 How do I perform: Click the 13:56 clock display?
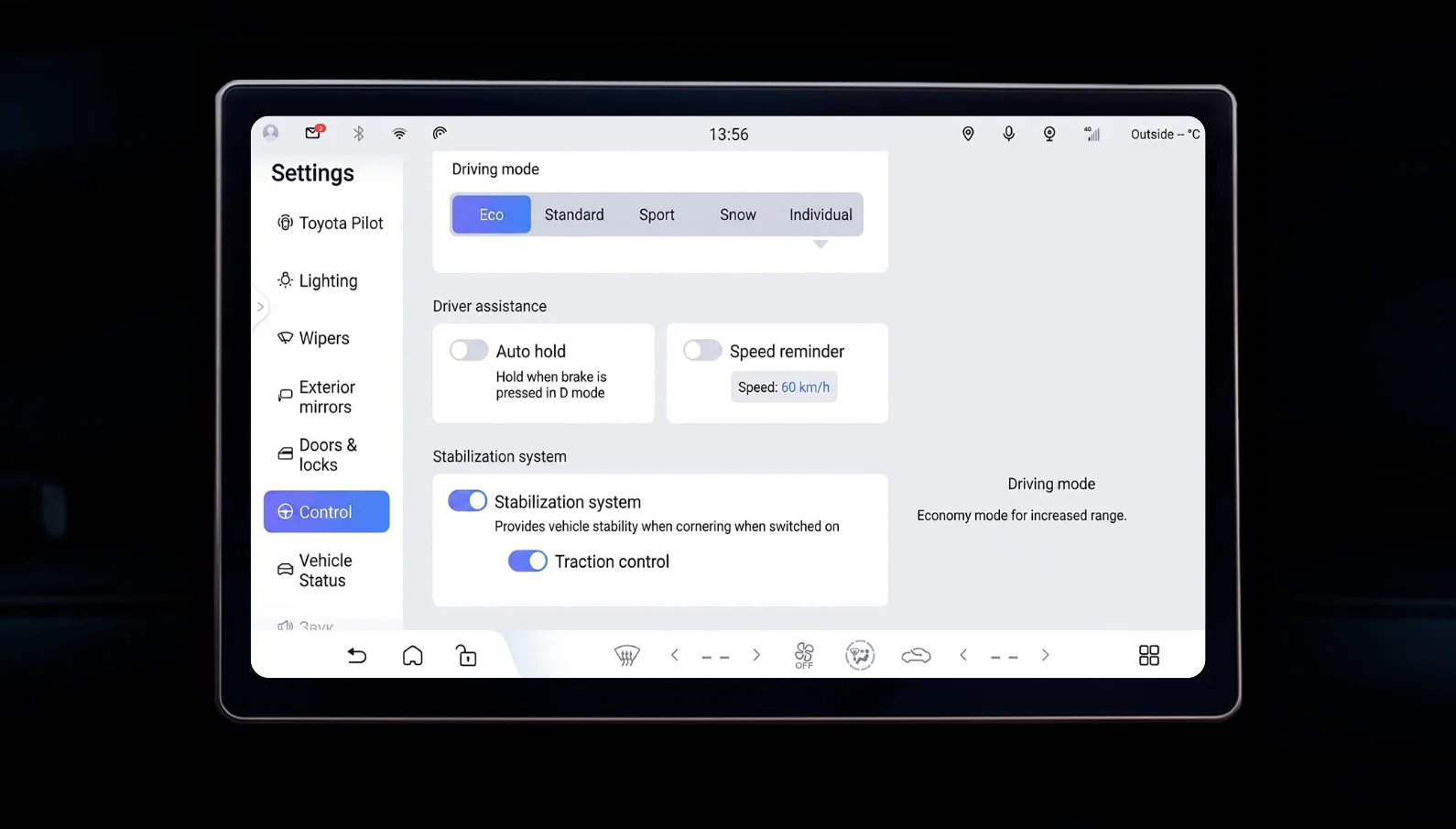point(729,135)
